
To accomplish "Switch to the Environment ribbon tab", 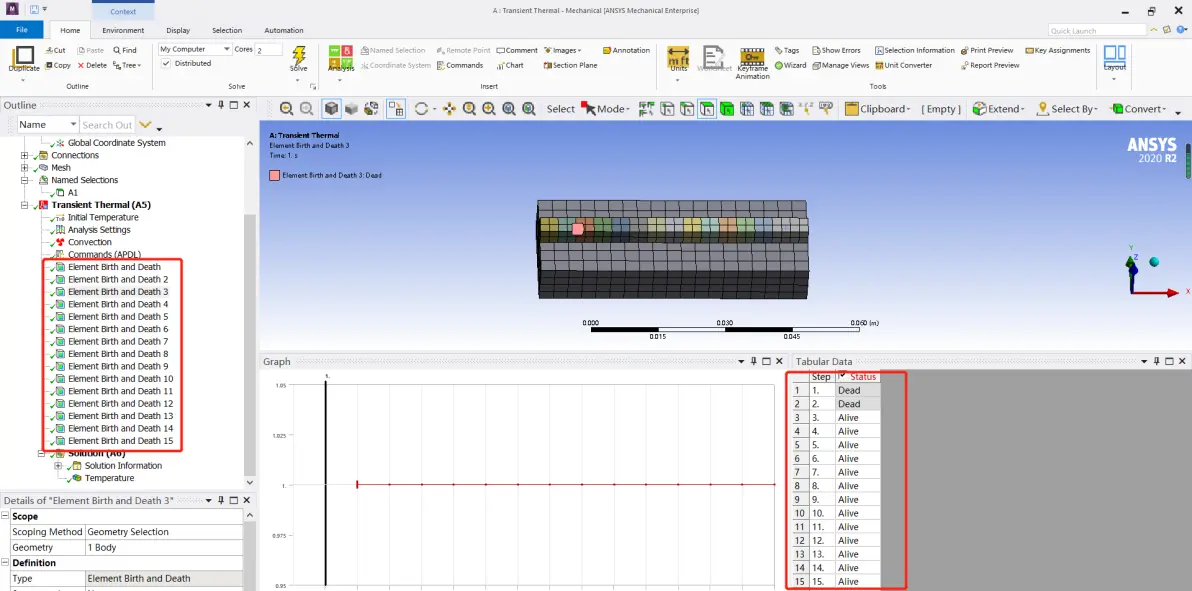I will point(123,30).
